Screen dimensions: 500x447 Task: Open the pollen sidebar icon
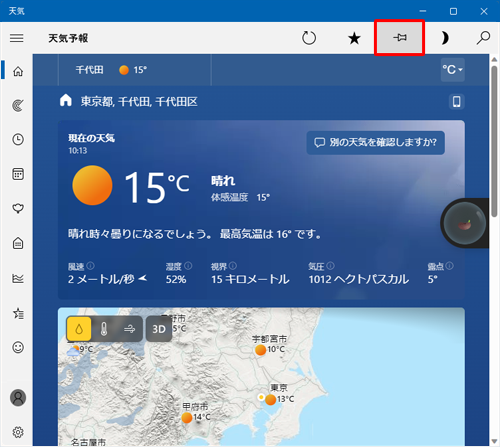tap(18, 209)
